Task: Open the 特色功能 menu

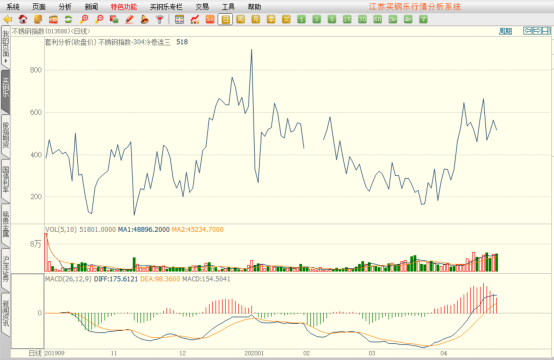Action: [124, 7]
